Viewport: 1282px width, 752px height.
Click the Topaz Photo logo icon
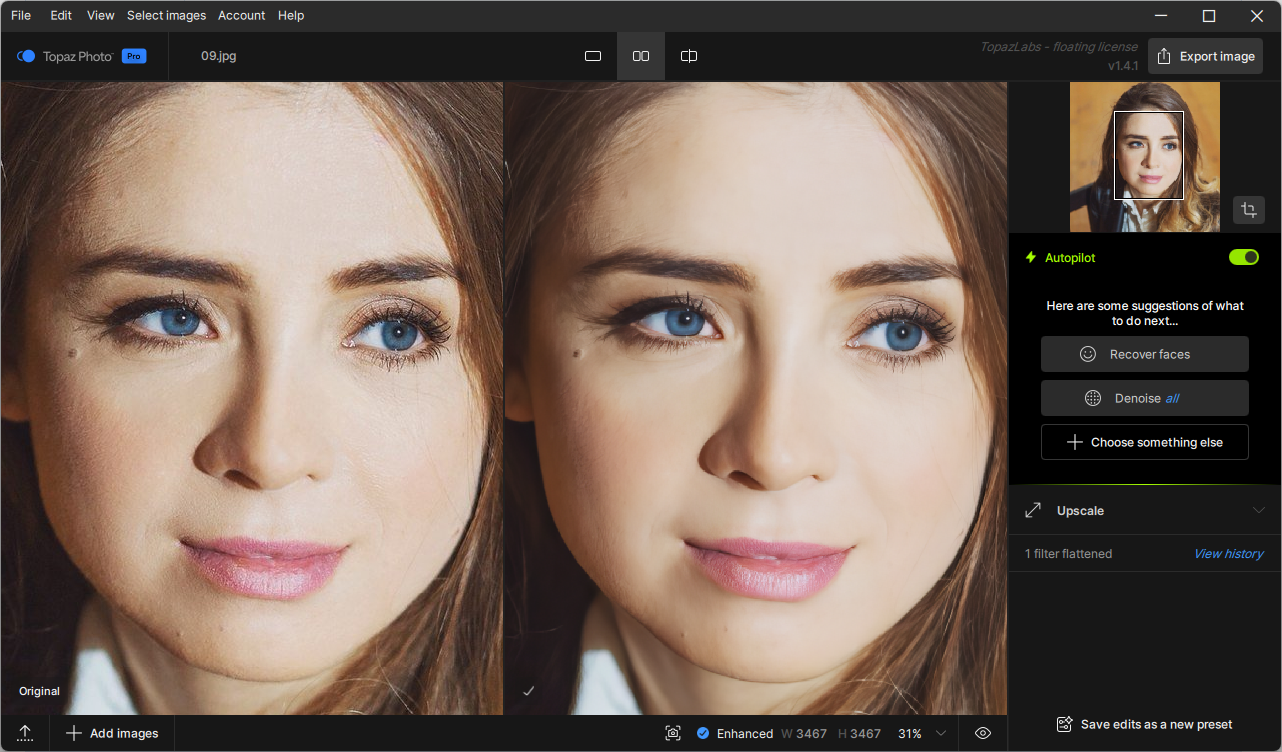point(26,56)
